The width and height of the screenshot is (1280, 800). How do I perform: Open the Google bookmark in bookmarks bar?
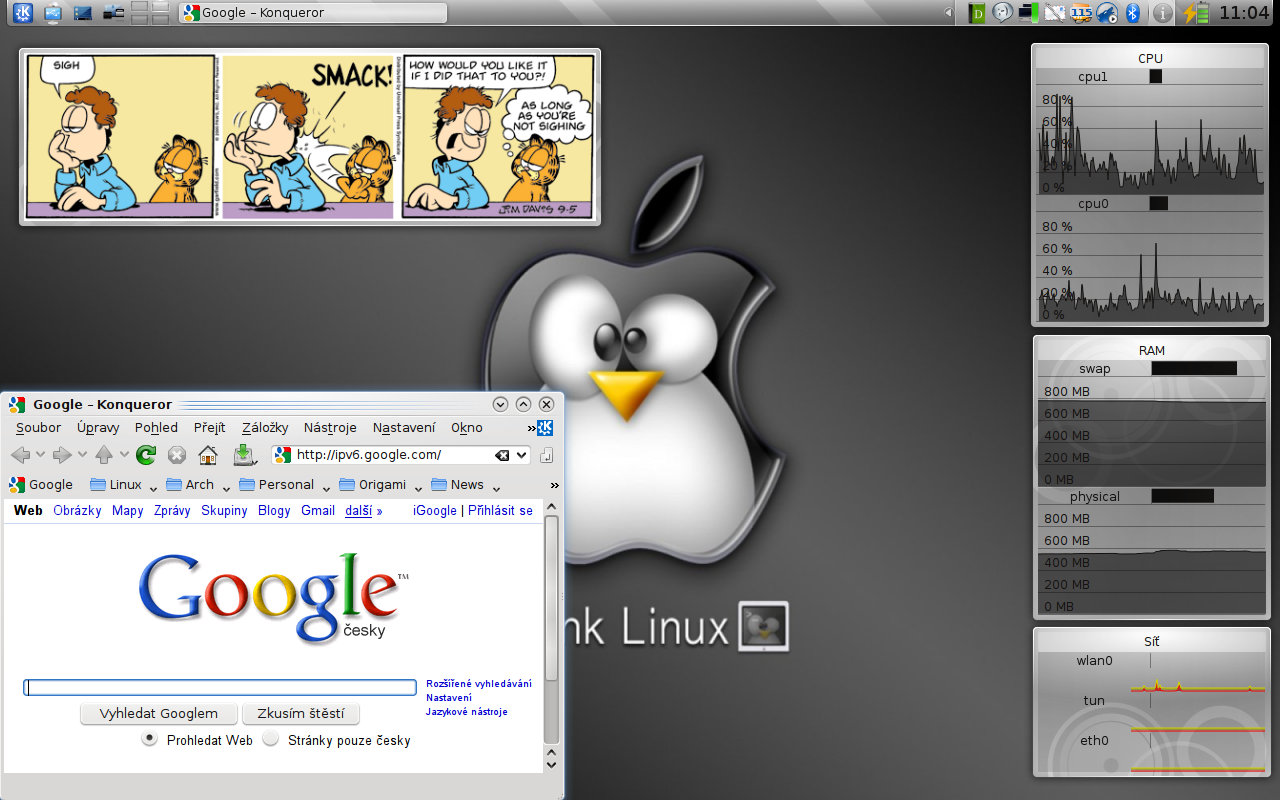point(41,485)
